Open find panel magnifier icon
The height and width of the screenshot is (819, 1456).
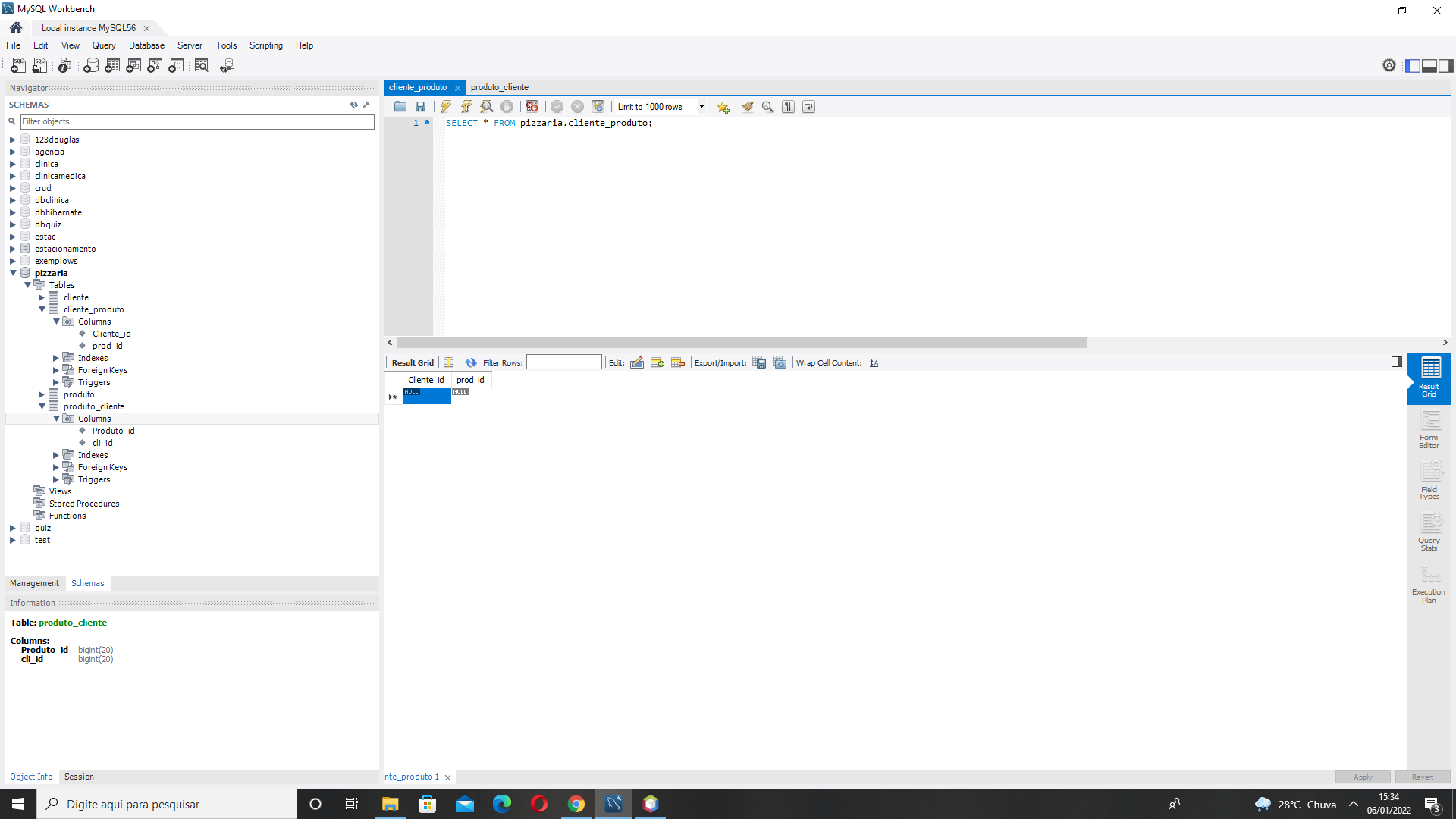point(767,107)
